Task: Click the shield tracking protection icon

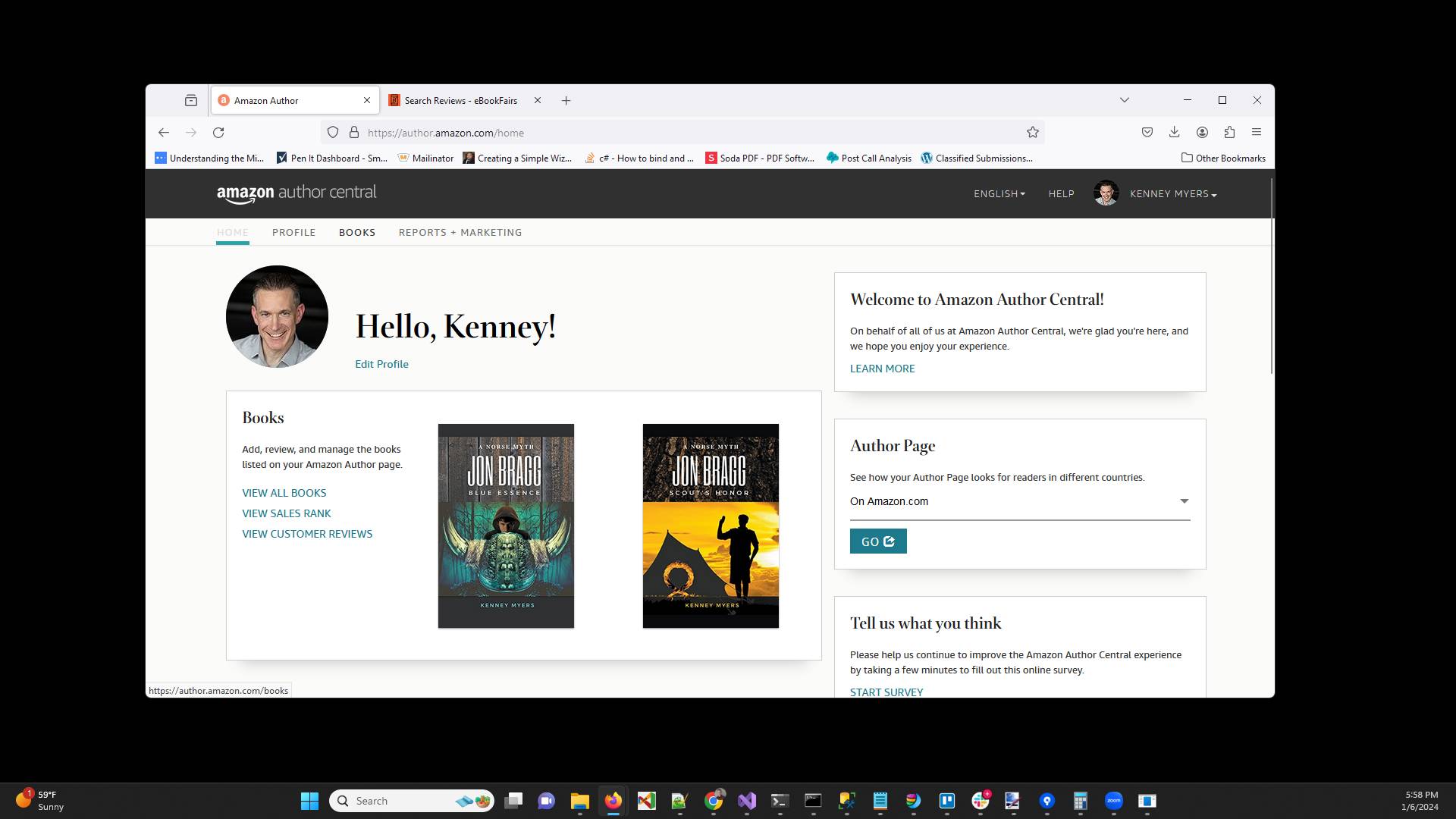Action: pos(333,132)
